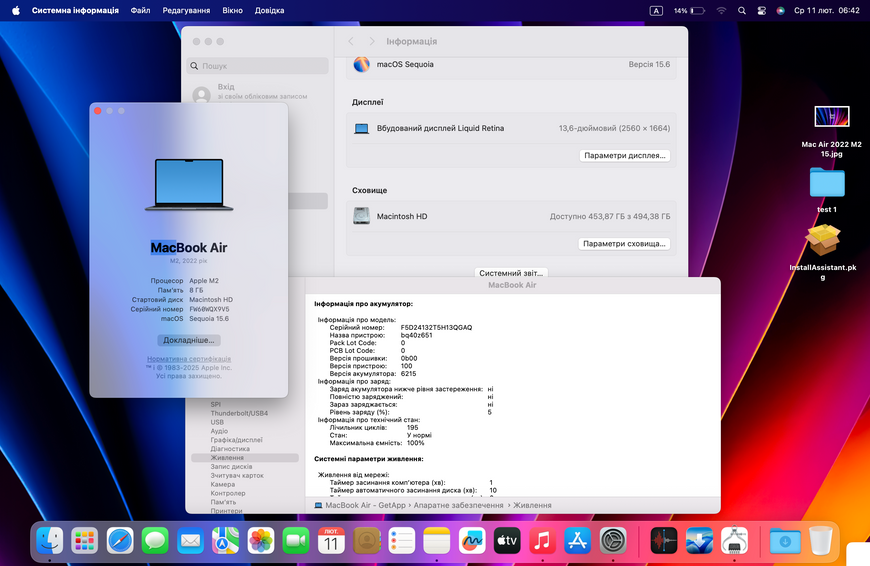
Task: Launch Maps from the Dock
Action: point(225,540)
